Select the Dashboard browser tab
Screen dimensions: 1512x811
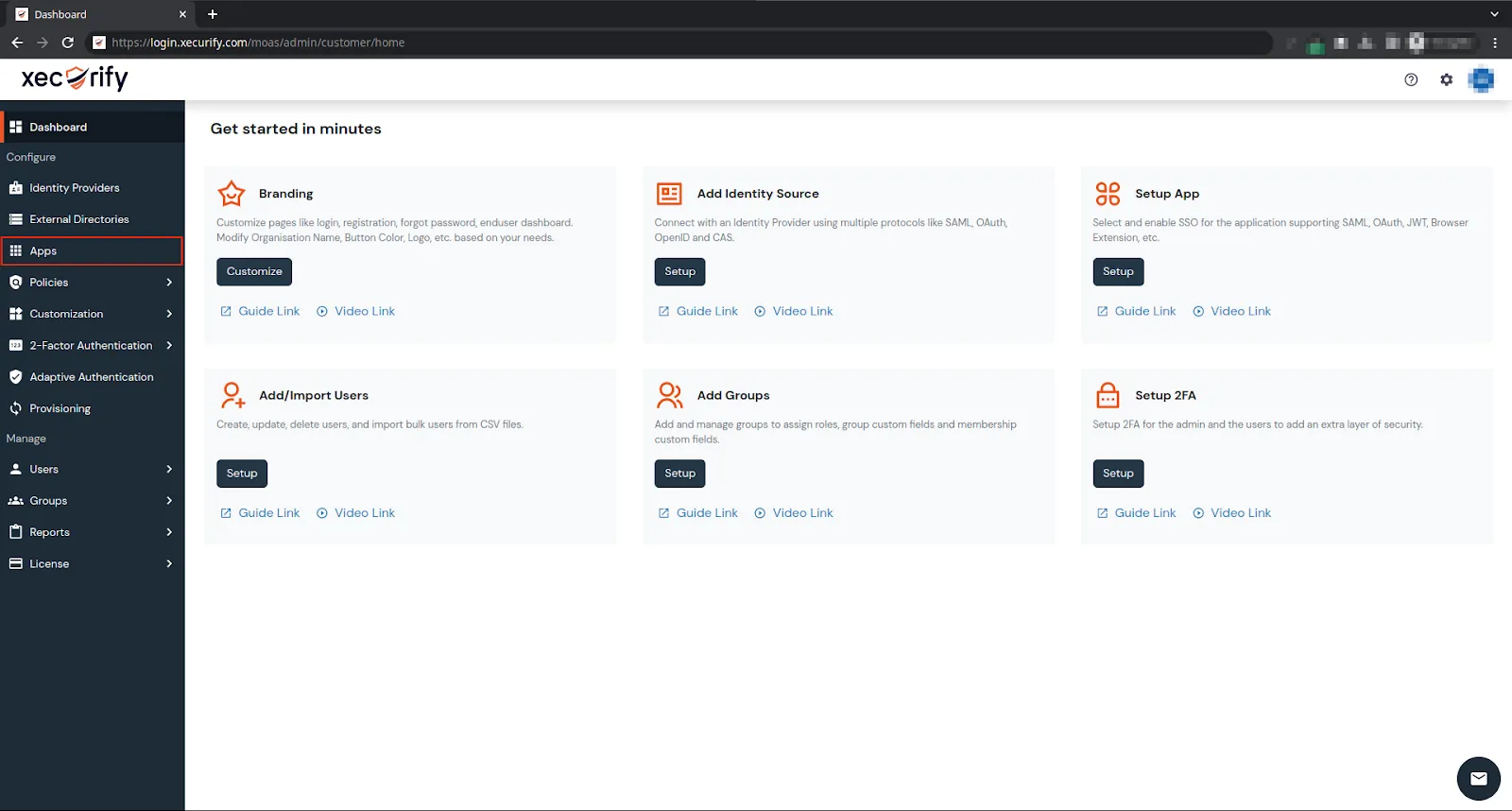pos(98,14)
